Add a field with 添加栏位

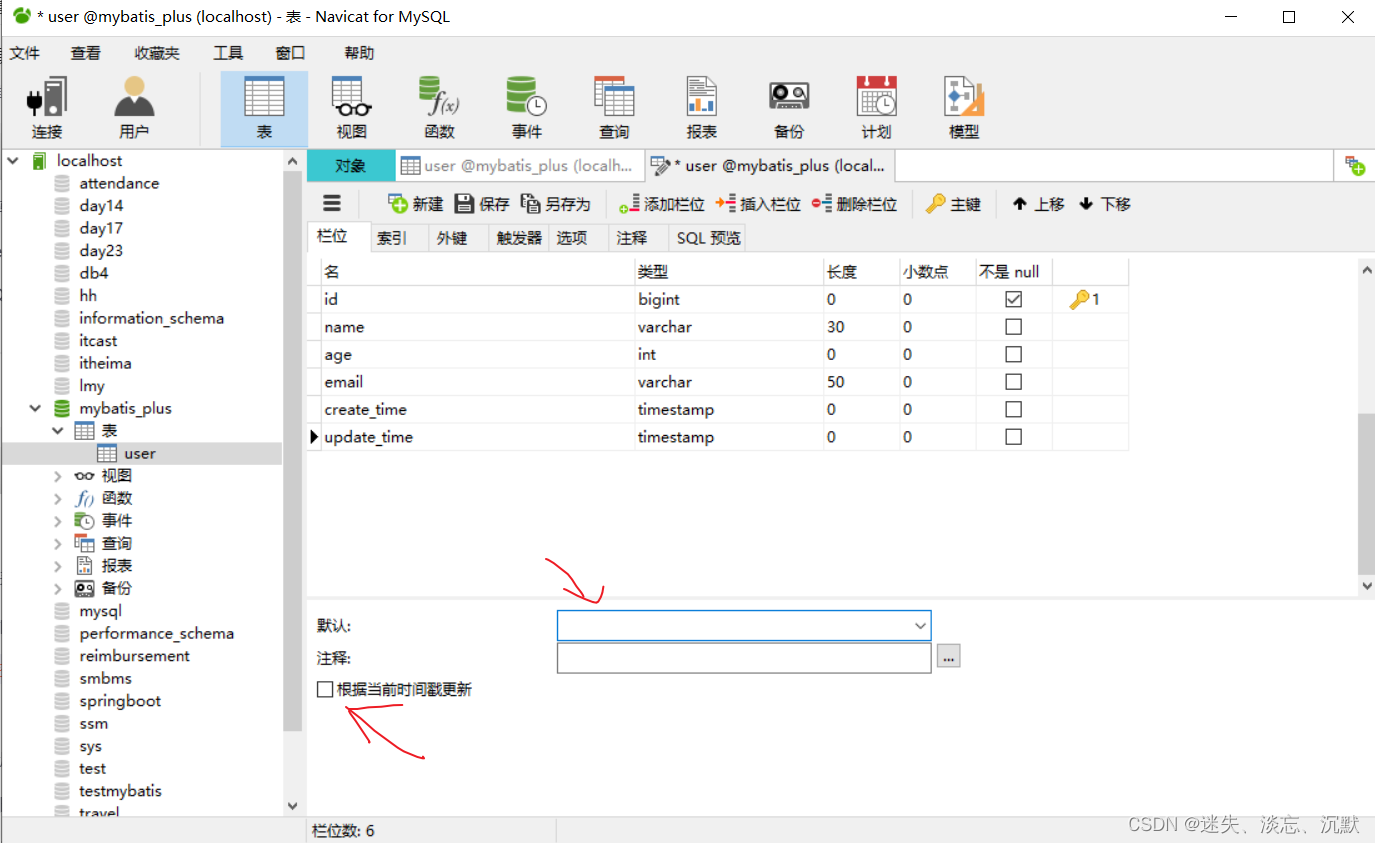pos(662,204)
